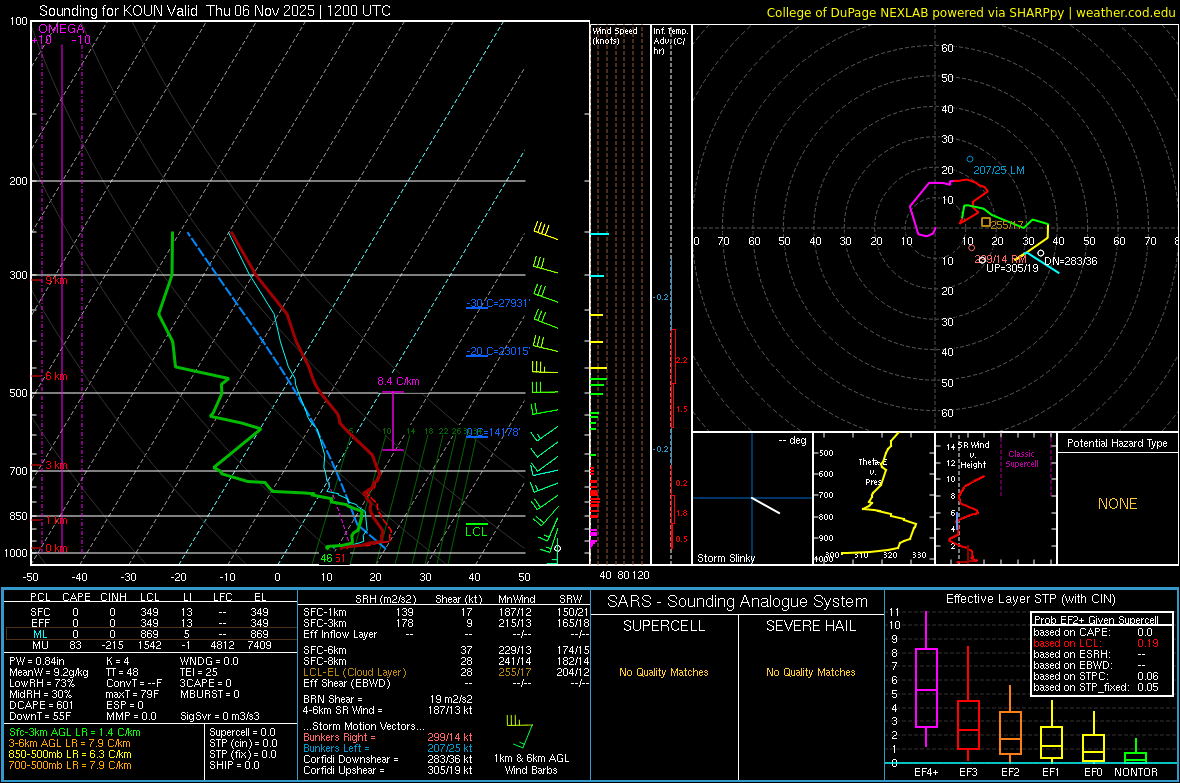
Task: Click the 'Wind Speed (knots)' header
Action: [615, 35]
